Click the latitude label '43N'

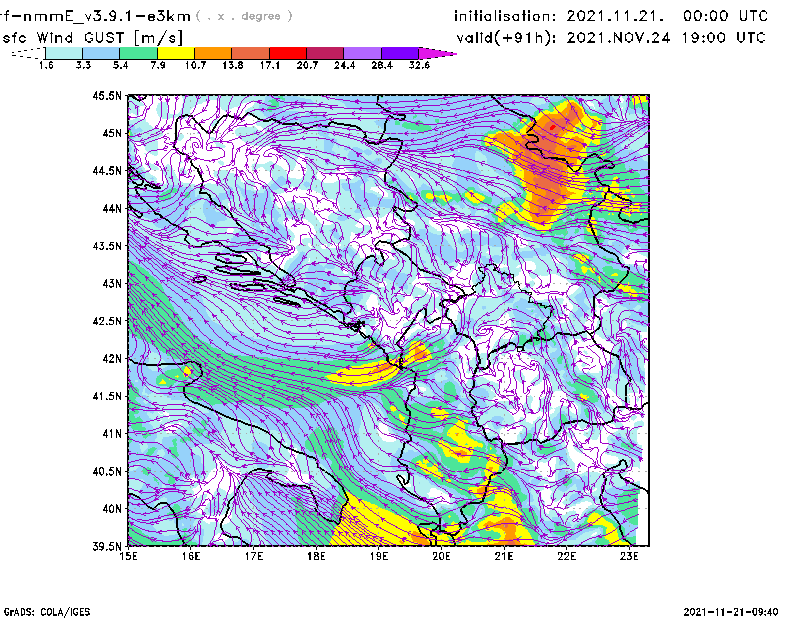112,283
